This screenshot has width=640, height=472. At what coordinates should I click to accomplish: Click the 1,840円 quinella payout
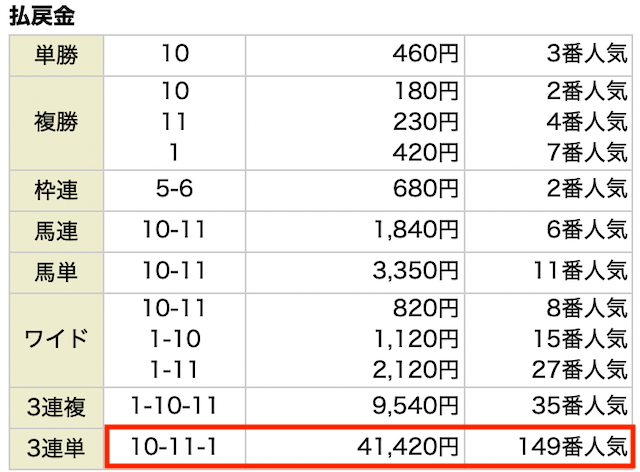[x=416, y=229]
